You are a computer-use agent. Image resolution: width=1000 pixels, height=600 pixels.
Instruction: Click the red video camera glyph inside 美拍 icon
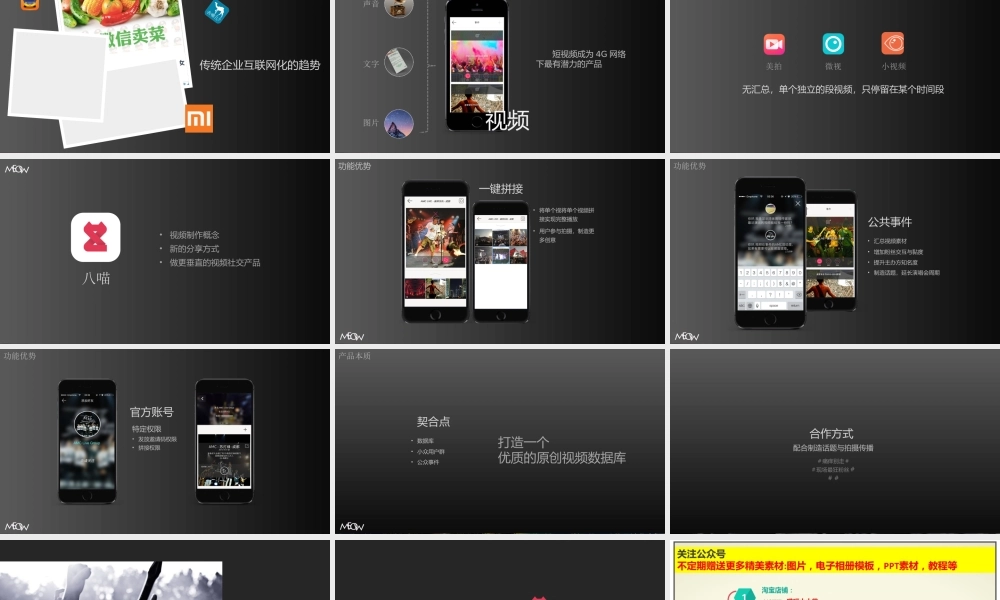click(x=774, y=43)
